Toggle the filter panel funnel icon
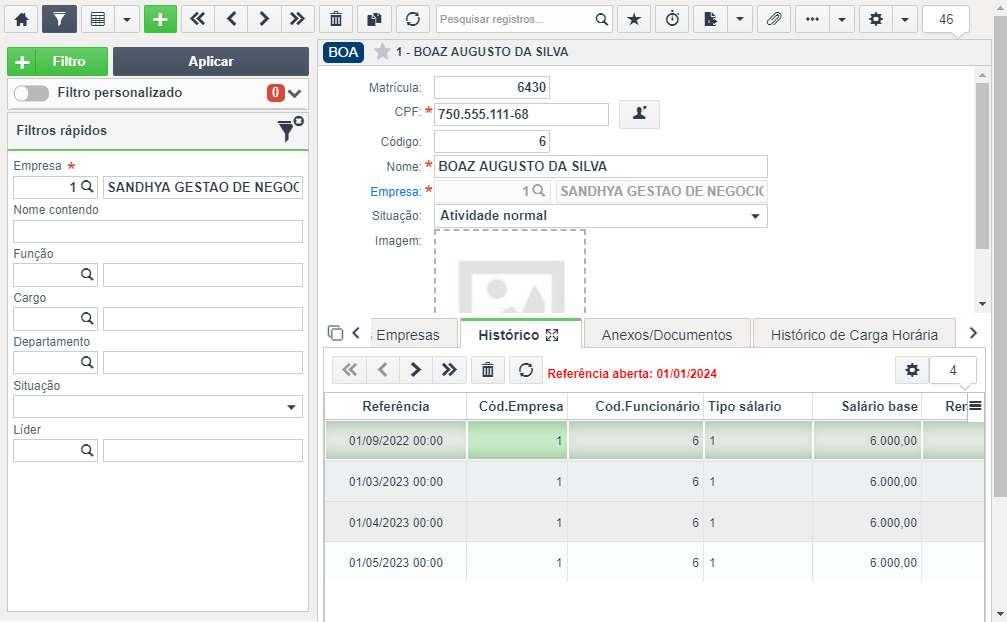 point(59,19)
